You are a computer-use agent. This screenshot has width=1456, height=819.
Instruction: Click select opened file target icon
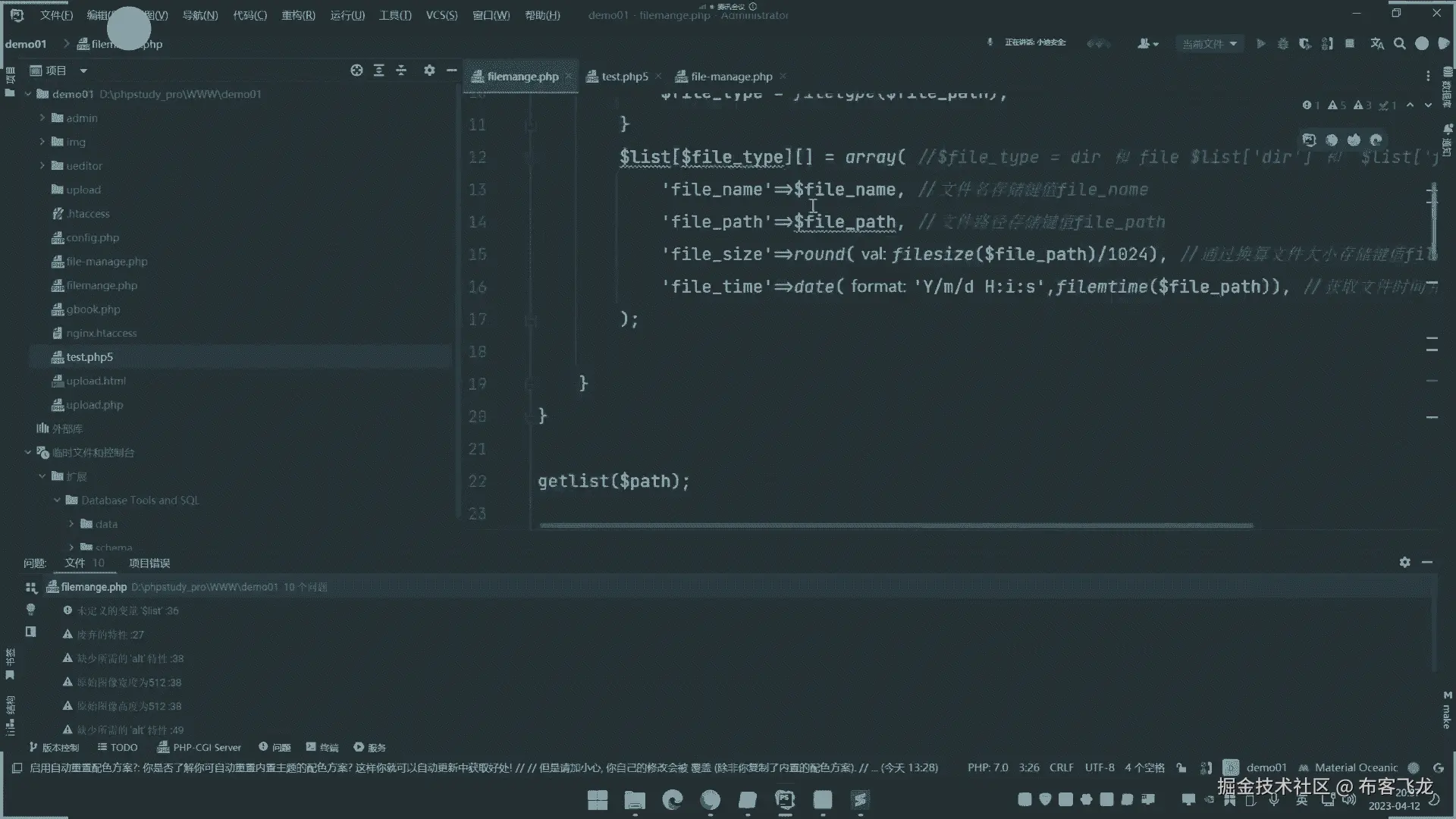pyautogui.click(x=356, y=71)
